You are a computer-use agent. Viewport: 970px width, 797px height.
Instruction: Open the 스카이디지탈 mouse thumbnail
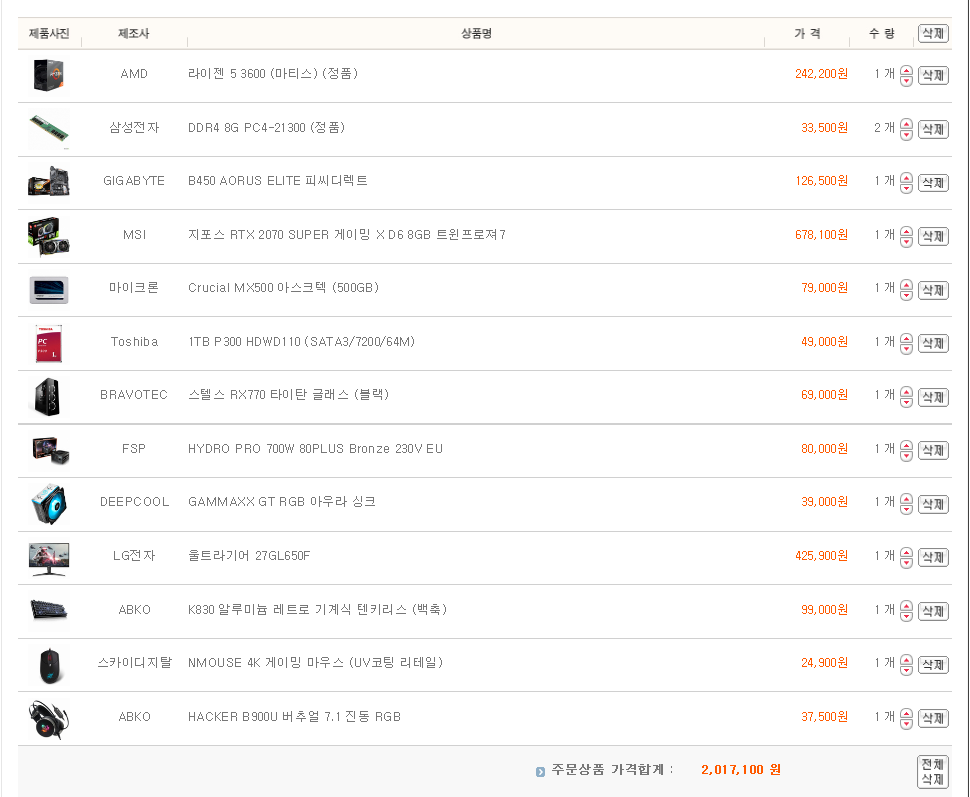[49, 666]
